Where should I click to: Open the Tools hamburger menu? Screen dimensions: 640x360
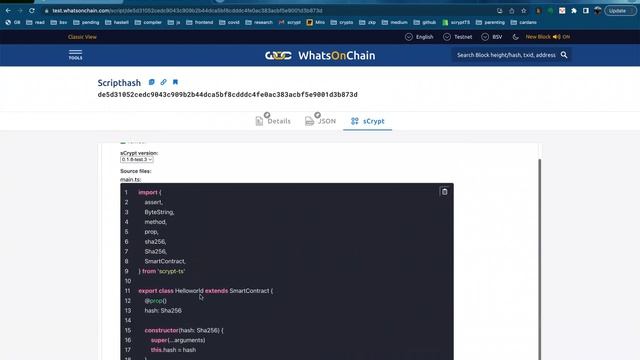coord(76,55)
